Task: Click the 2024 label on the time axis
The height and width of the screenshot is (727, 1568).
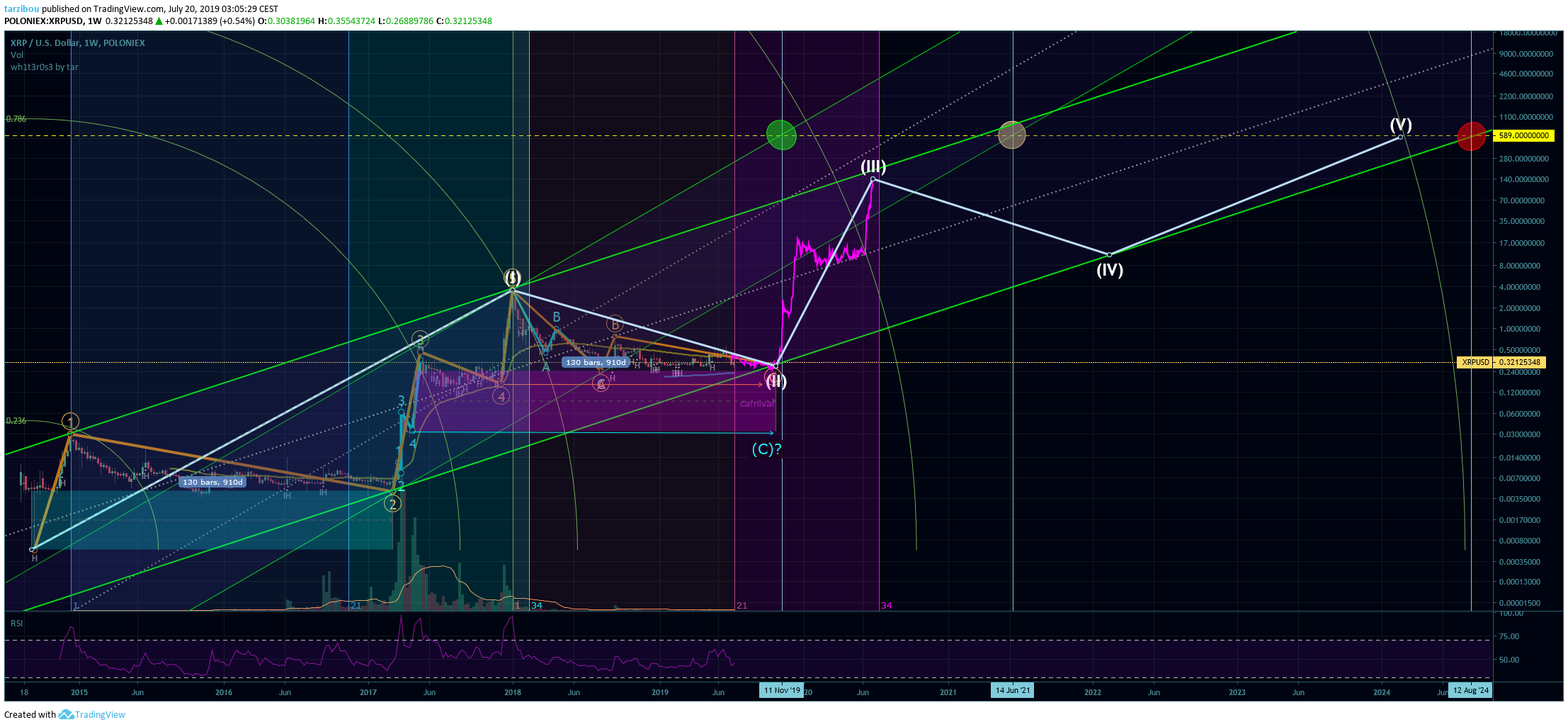Action: pyautogui.click(x=1382, y=692)
